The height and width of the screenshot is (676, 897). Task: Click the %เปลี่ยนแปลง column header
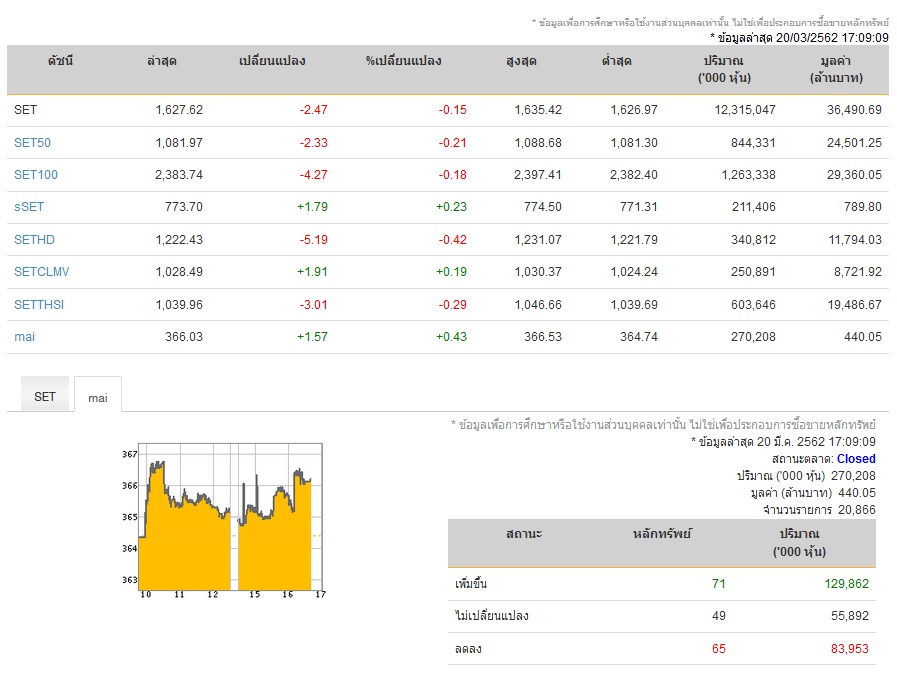[404, 61]
